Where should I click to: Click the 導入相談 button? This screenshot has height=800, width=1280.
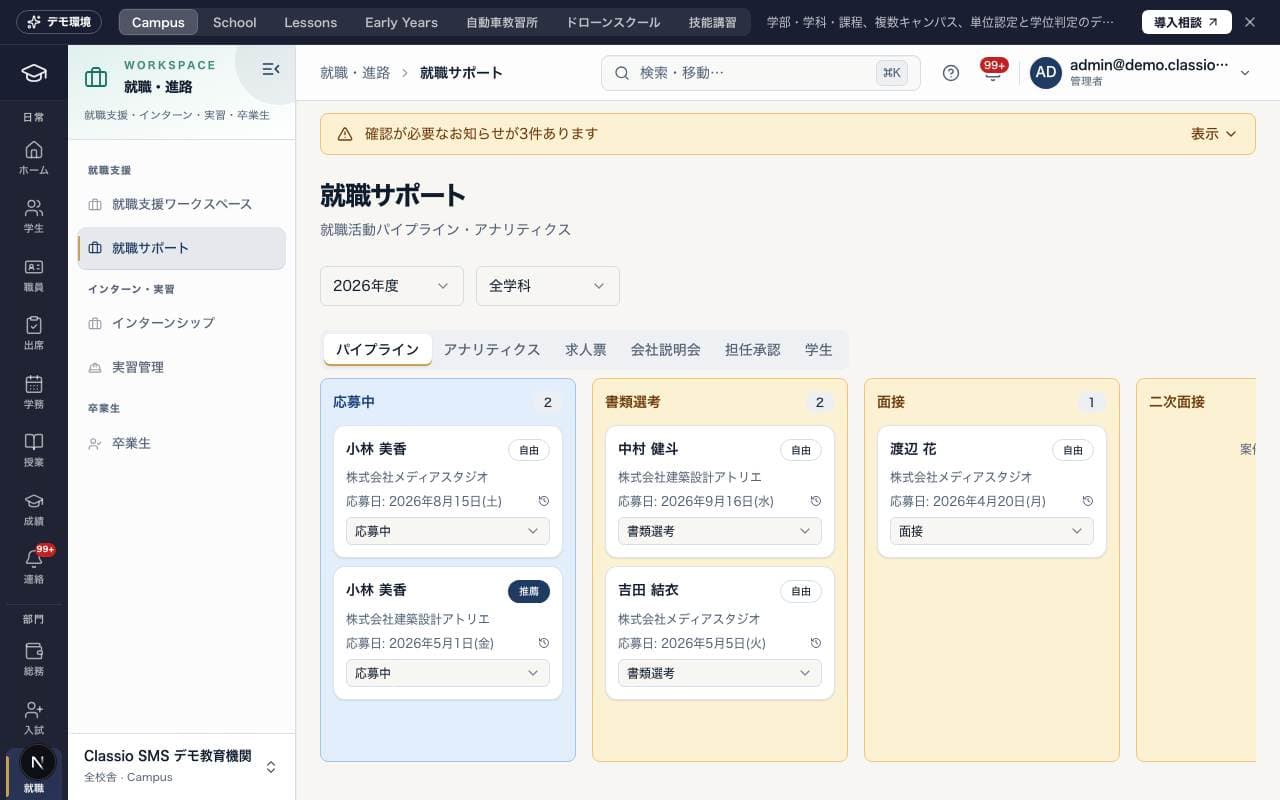click(1187, 22)
